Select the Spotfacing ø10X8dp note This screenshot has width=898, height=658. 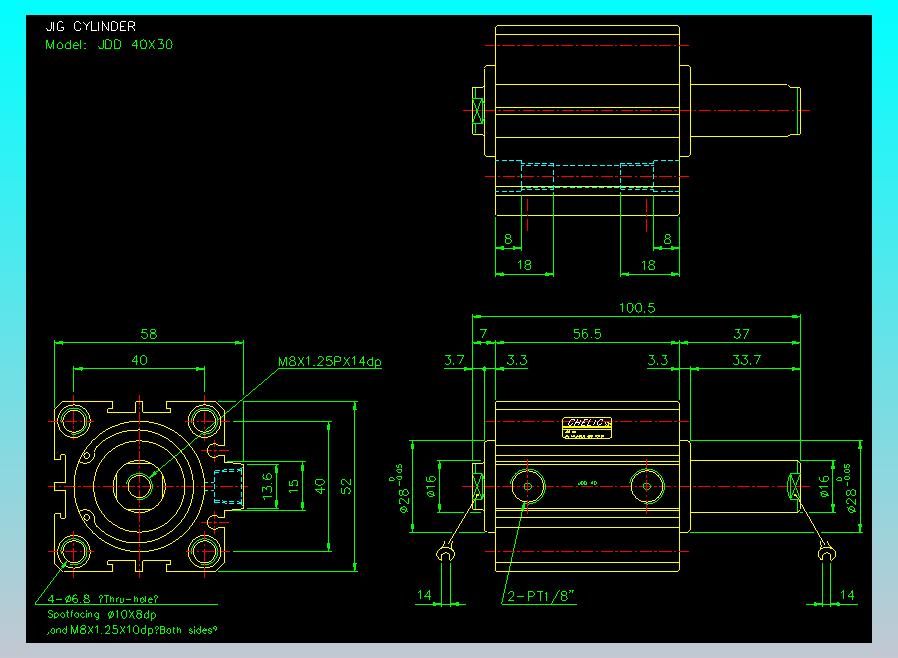[101, 614]
